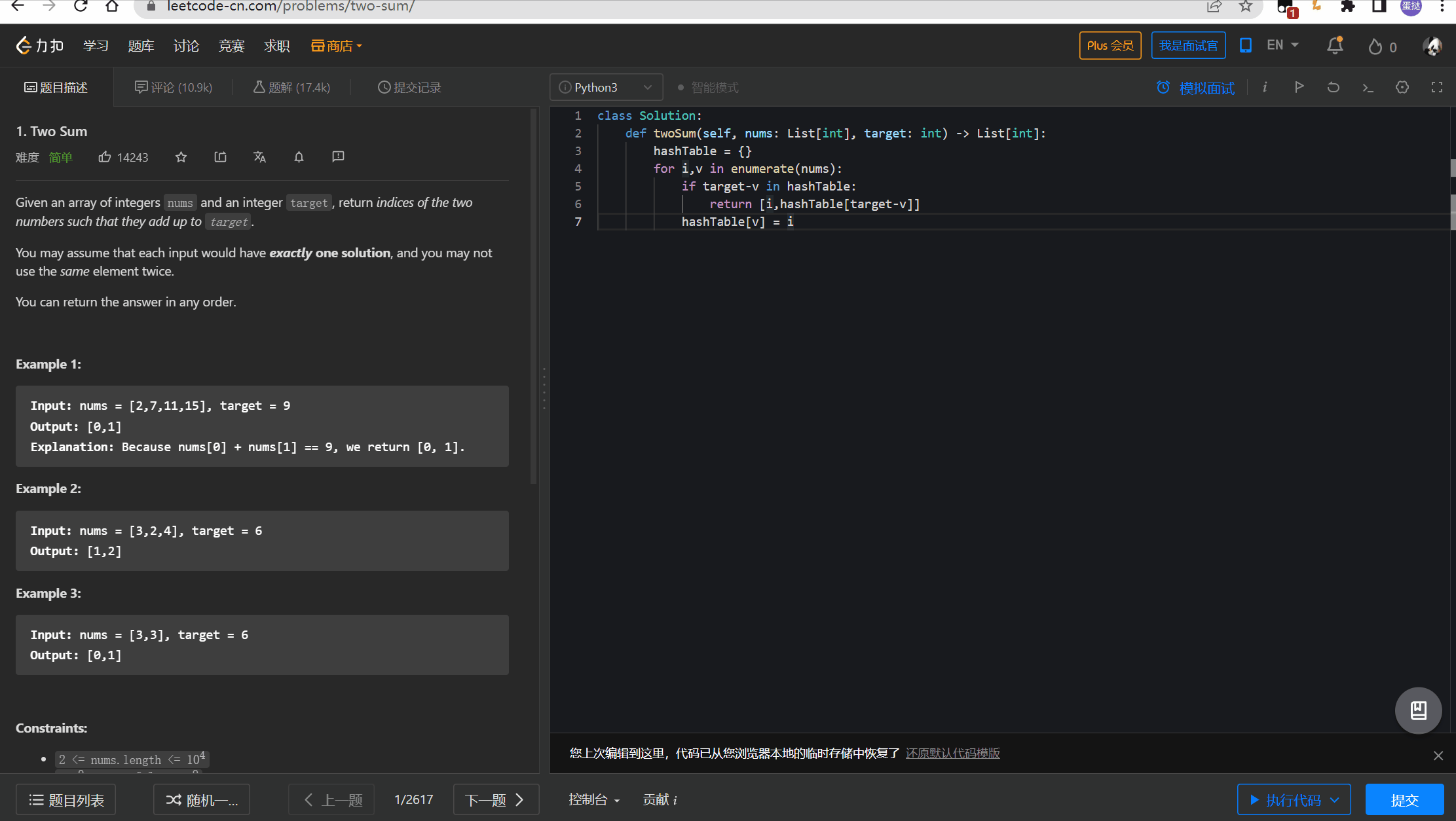Expand the EN language dropdown

(1282, 45)
